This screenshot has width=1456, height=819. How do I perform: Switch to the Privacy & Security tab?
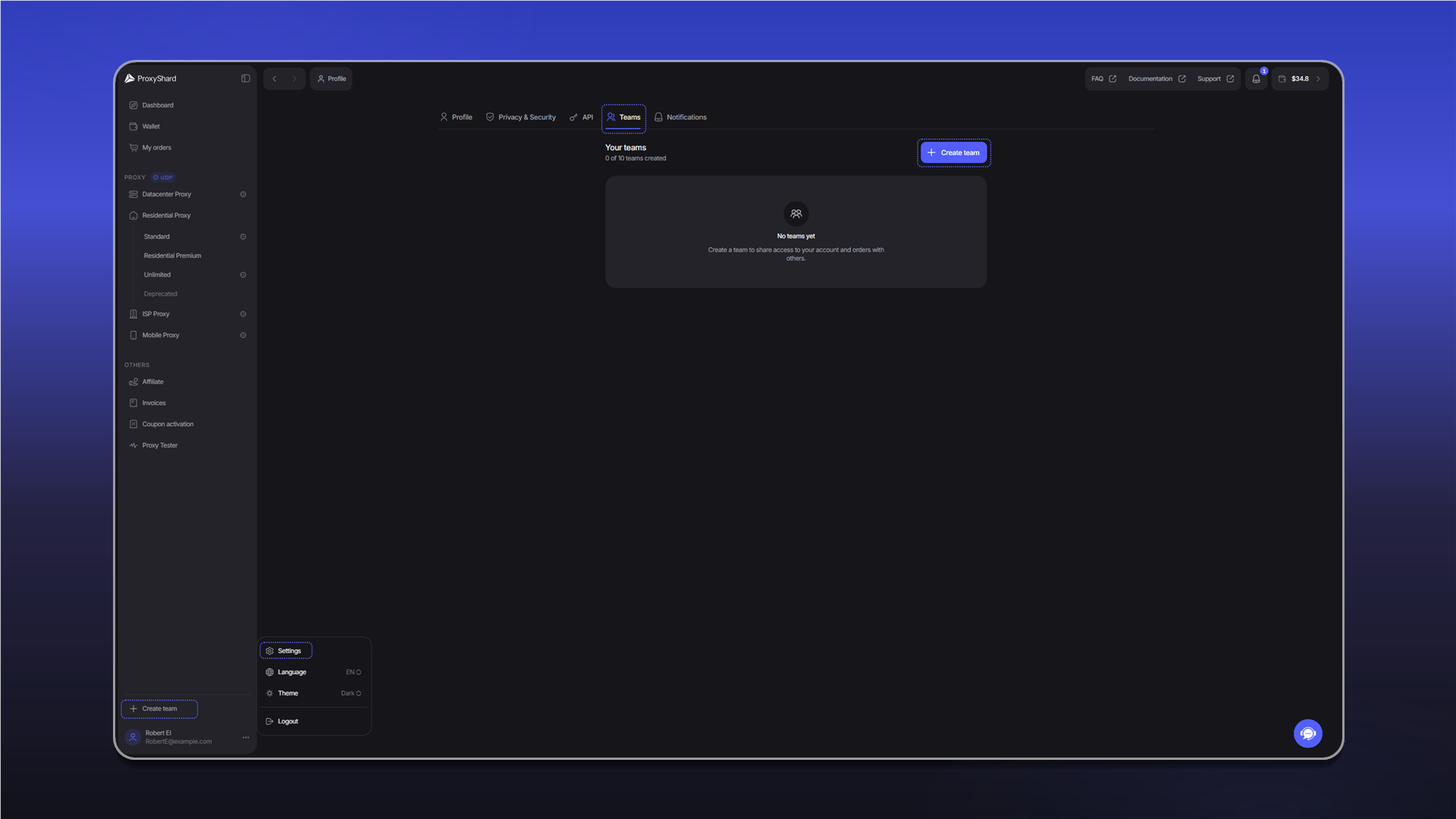click(x=521, y=118)
